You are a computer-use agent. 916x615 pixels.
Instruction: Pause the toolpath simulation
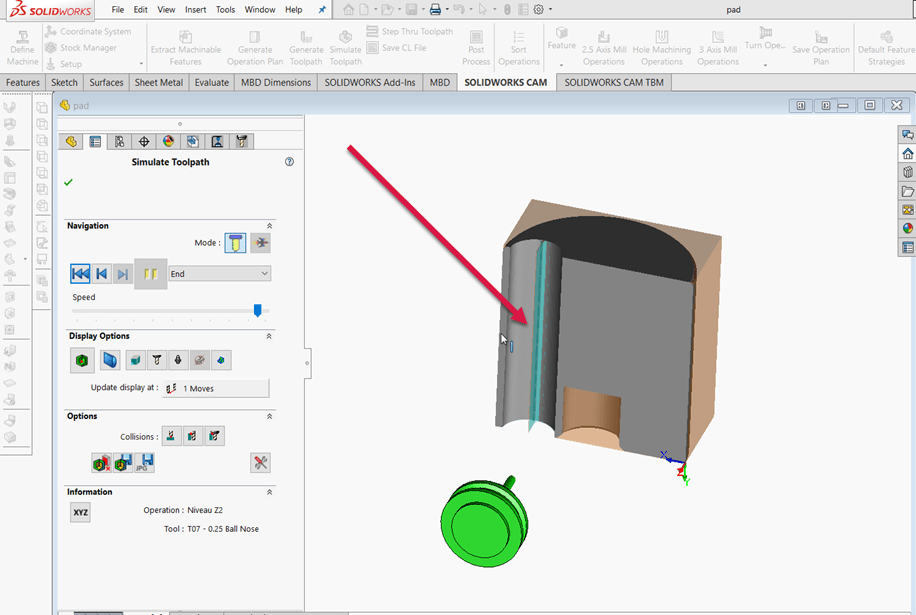151,273
